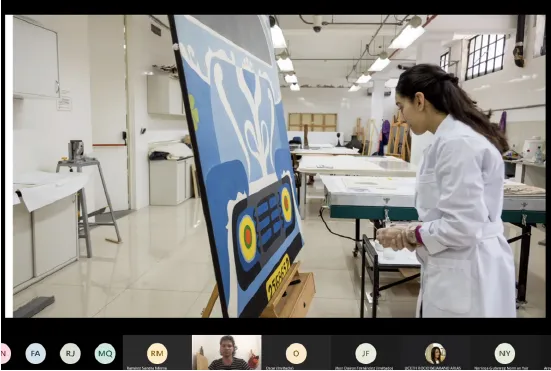
Task: Open the MQ participant avatar
Action: pos(105,353)
